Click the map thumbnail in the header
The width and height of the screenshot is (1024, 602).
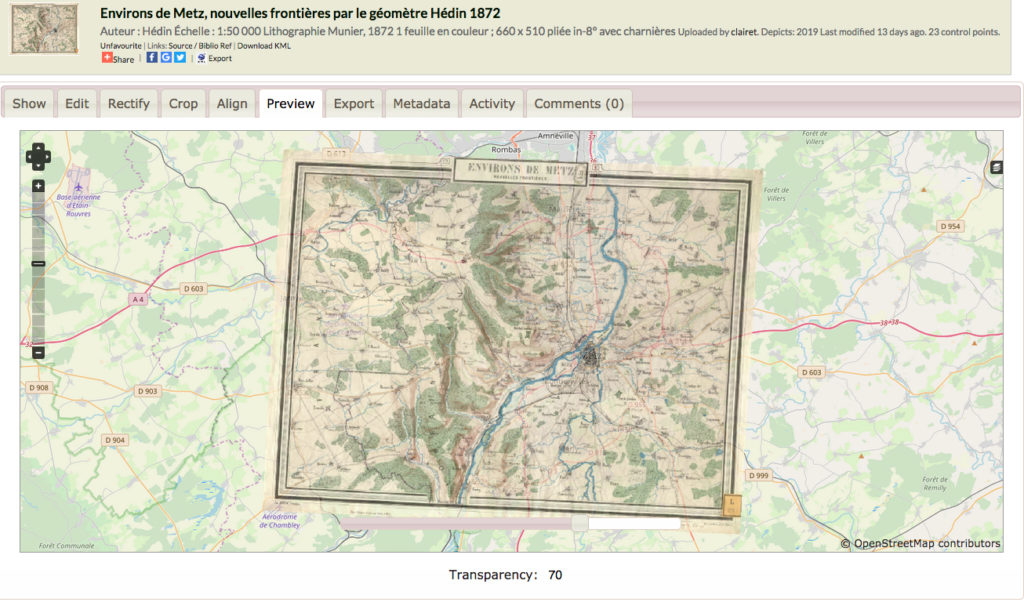click(x=44, y=29)
